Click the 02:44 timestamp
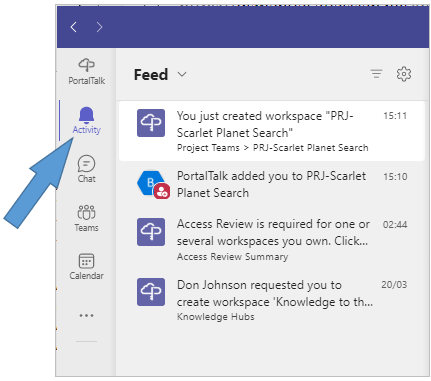Image resolution: width=431 pixels, height=381 pixels. pos(395,225)
